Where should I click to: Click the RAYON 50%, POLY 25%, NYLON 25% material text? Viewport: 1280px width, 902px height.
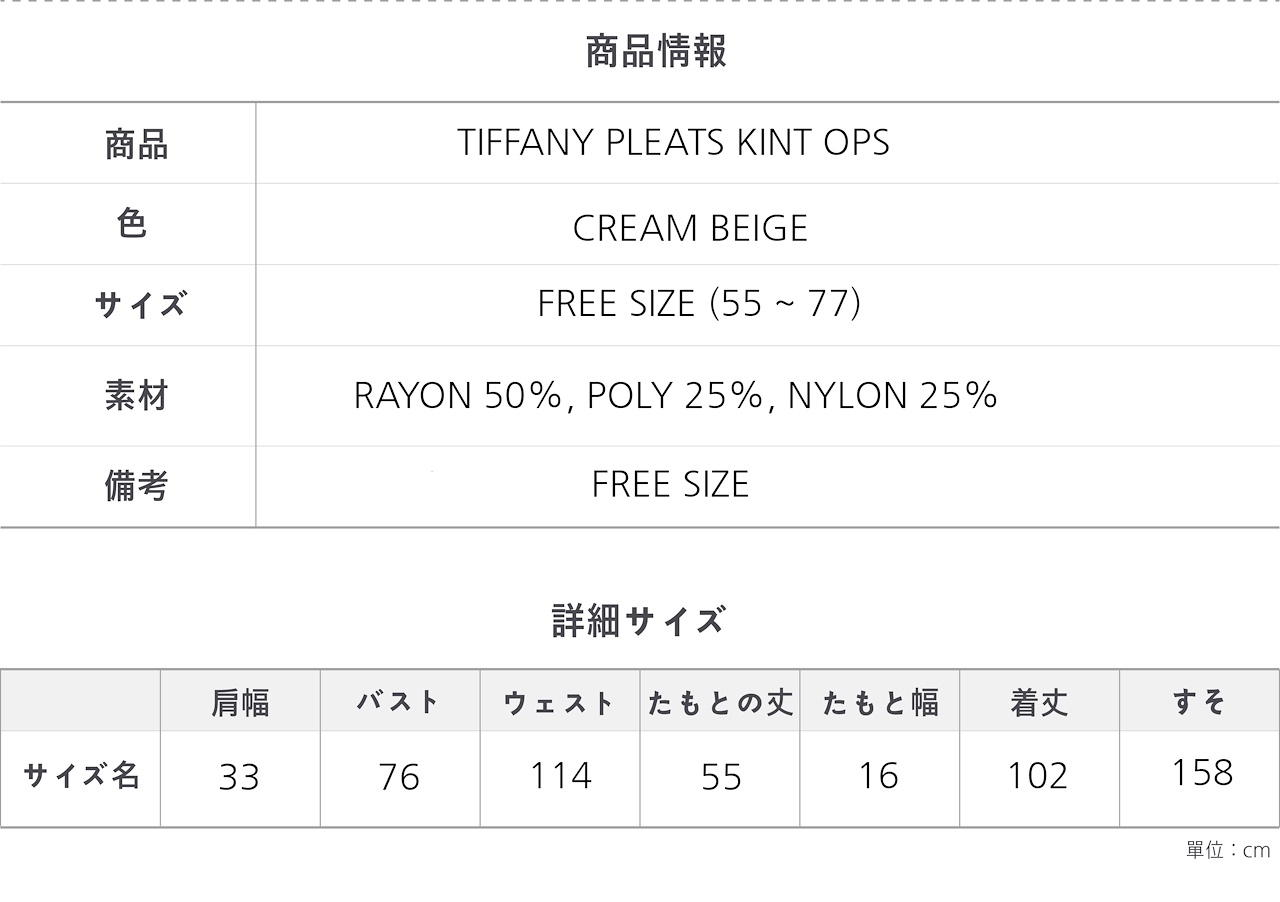[675, 396]
